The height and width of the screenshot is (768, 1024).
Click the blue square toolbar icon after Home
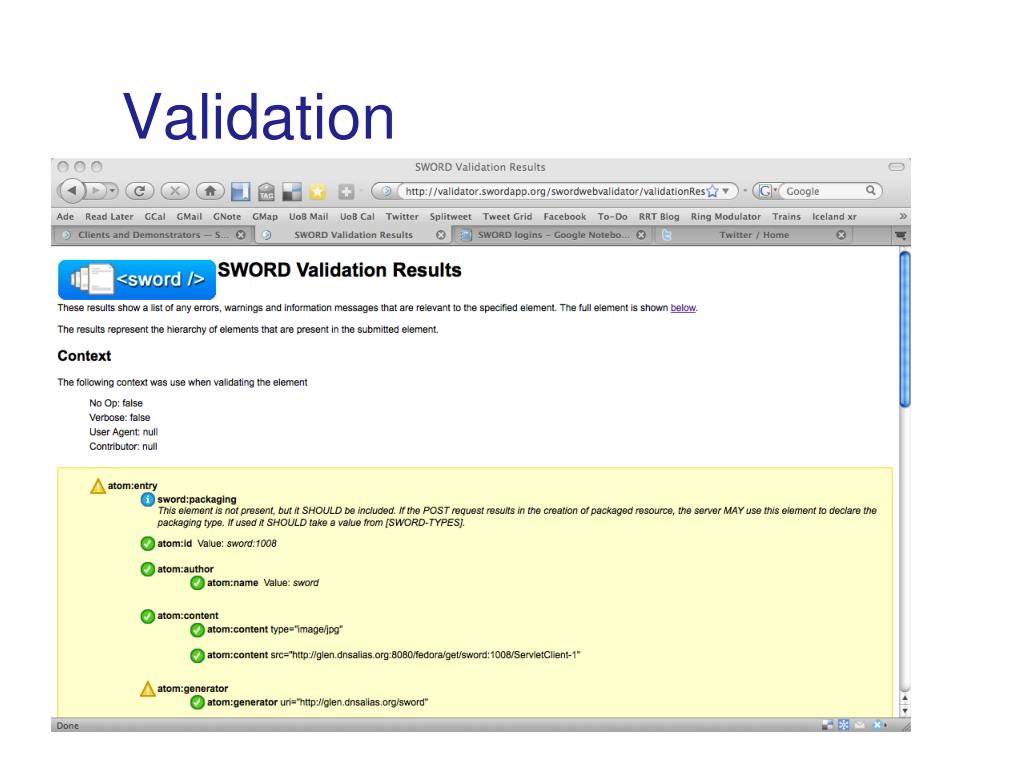[240, 191]
